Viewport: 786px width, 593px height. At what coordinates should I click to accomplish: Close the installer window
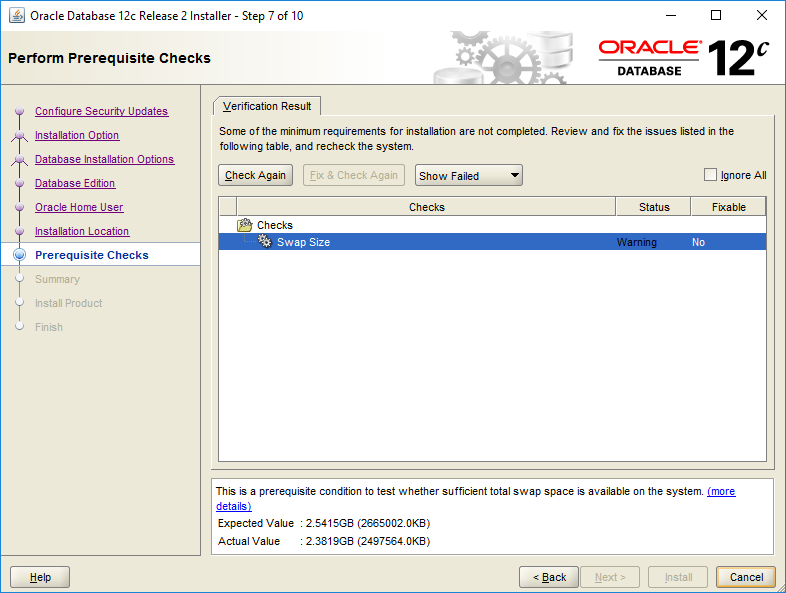click(x=761, y=16)
